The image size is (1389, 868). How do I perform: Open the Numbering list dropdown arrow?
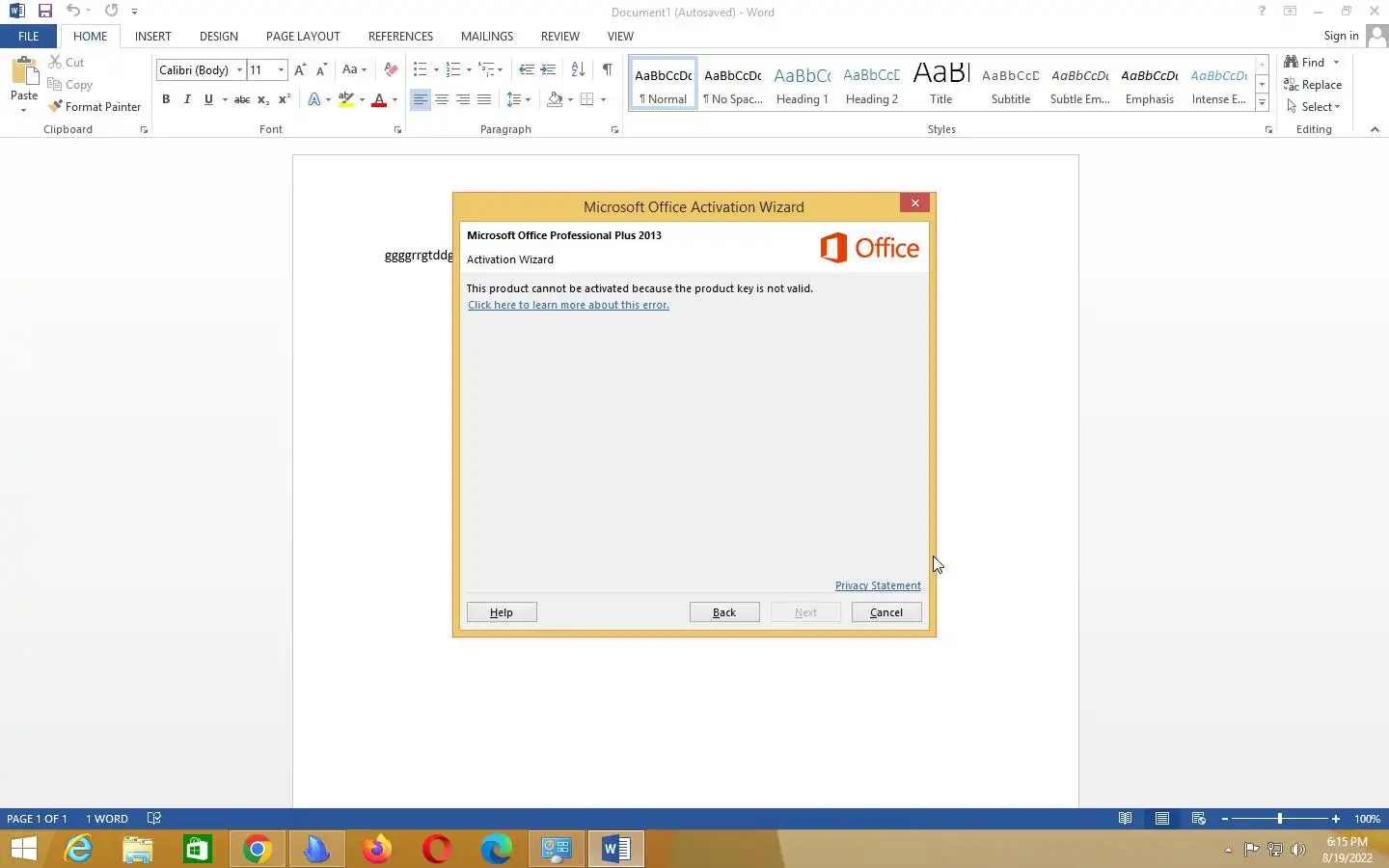pyautogui.click(x=469, y=69)
